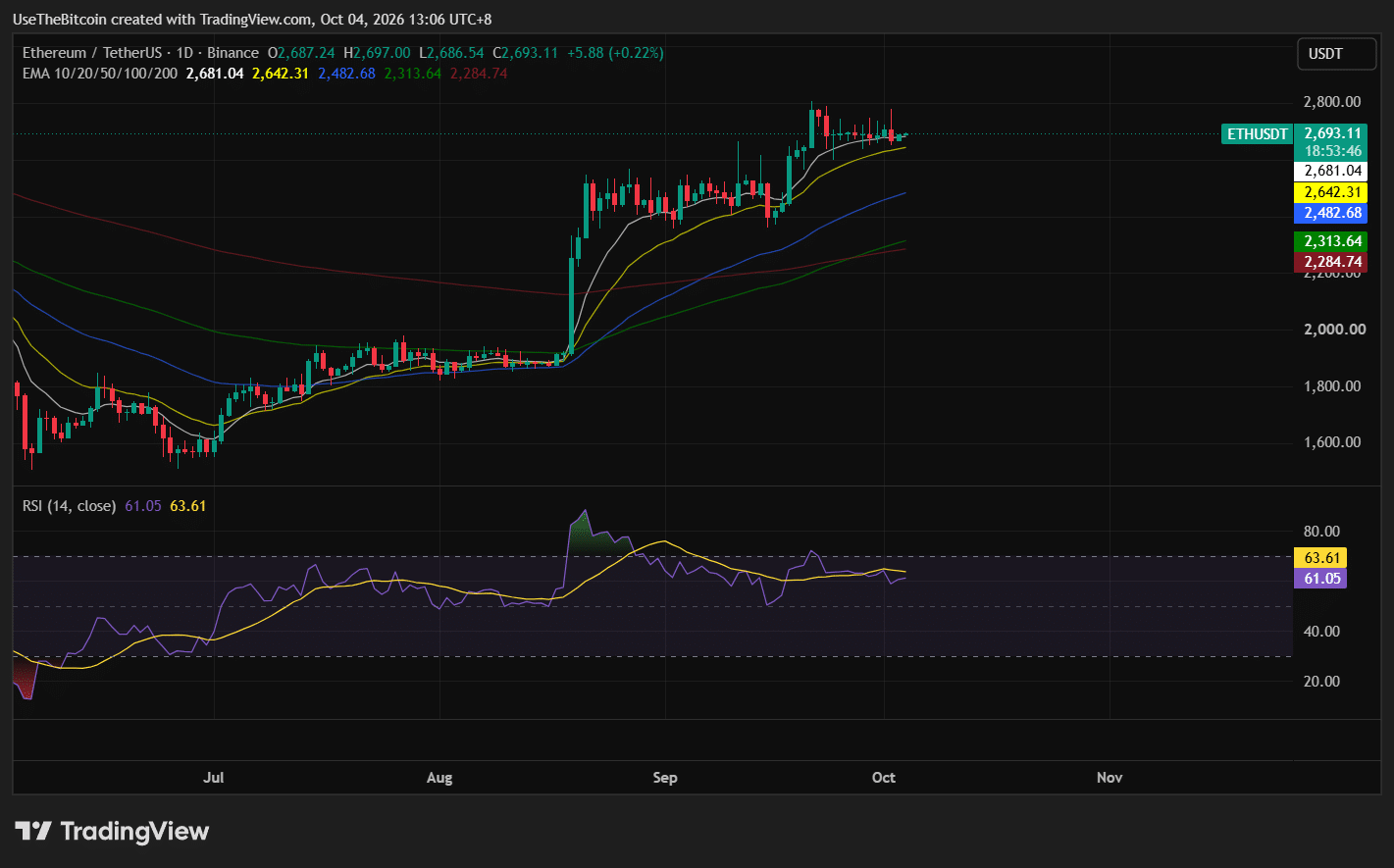Click the close value C2,693.11 in legend
Viewport: 1394px width, 868px height.
[x=525, y=53]
